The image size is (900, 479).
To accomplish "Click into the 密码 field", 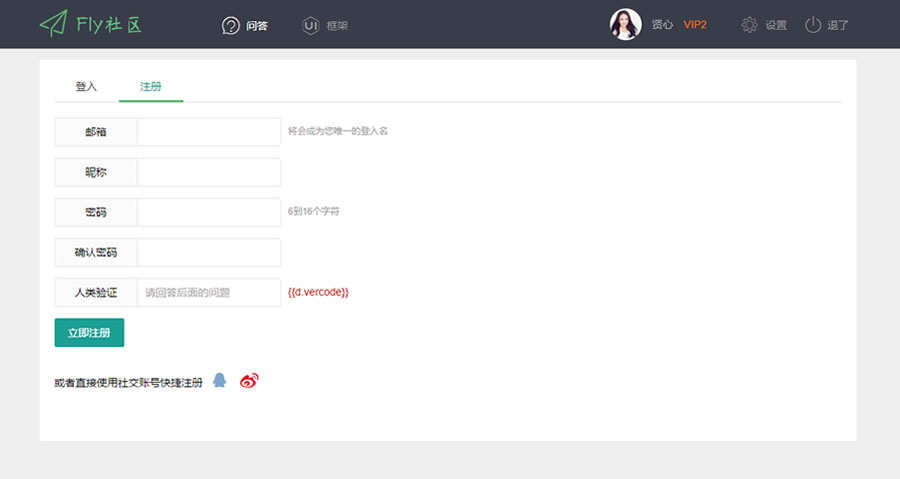I will click(208, 212).
